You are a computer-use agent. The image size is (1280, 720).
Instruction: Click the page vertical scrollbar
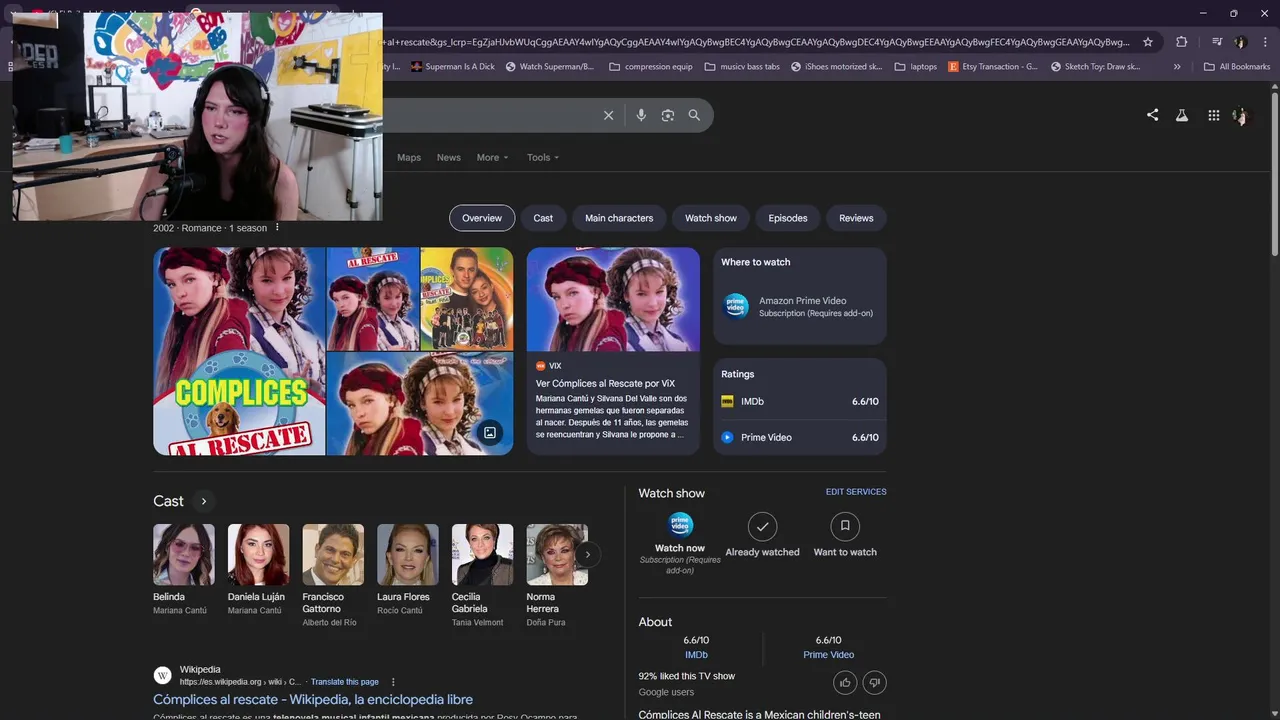coord(1274,175)
